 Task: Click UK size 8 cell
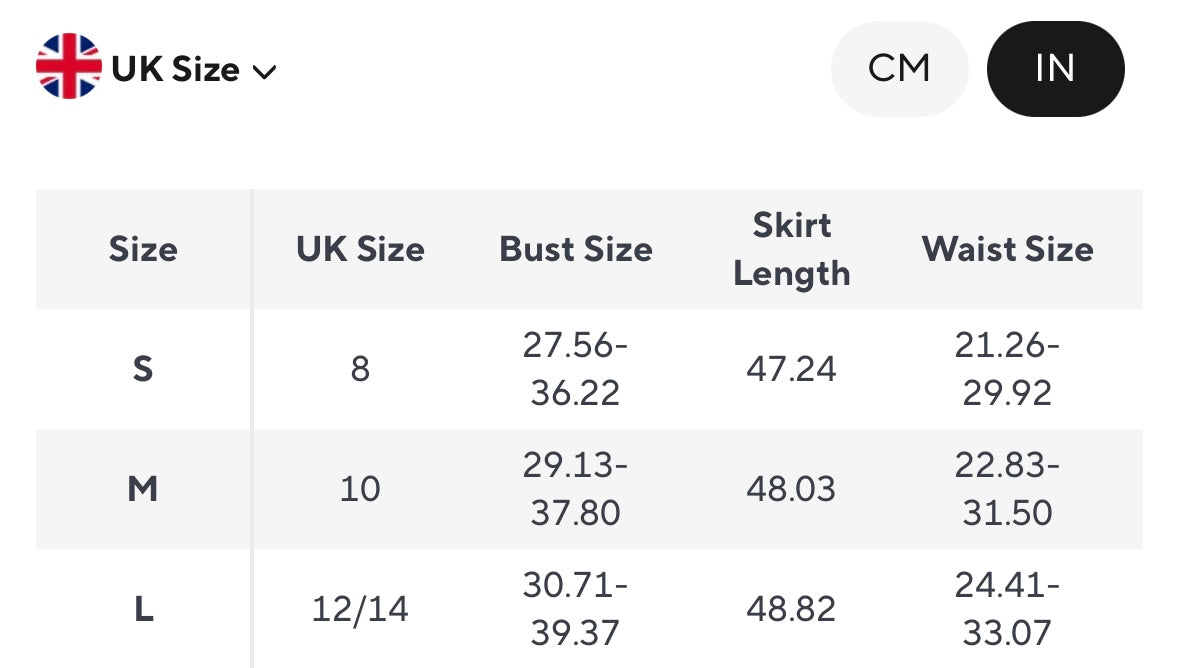[x=360, y=369]
